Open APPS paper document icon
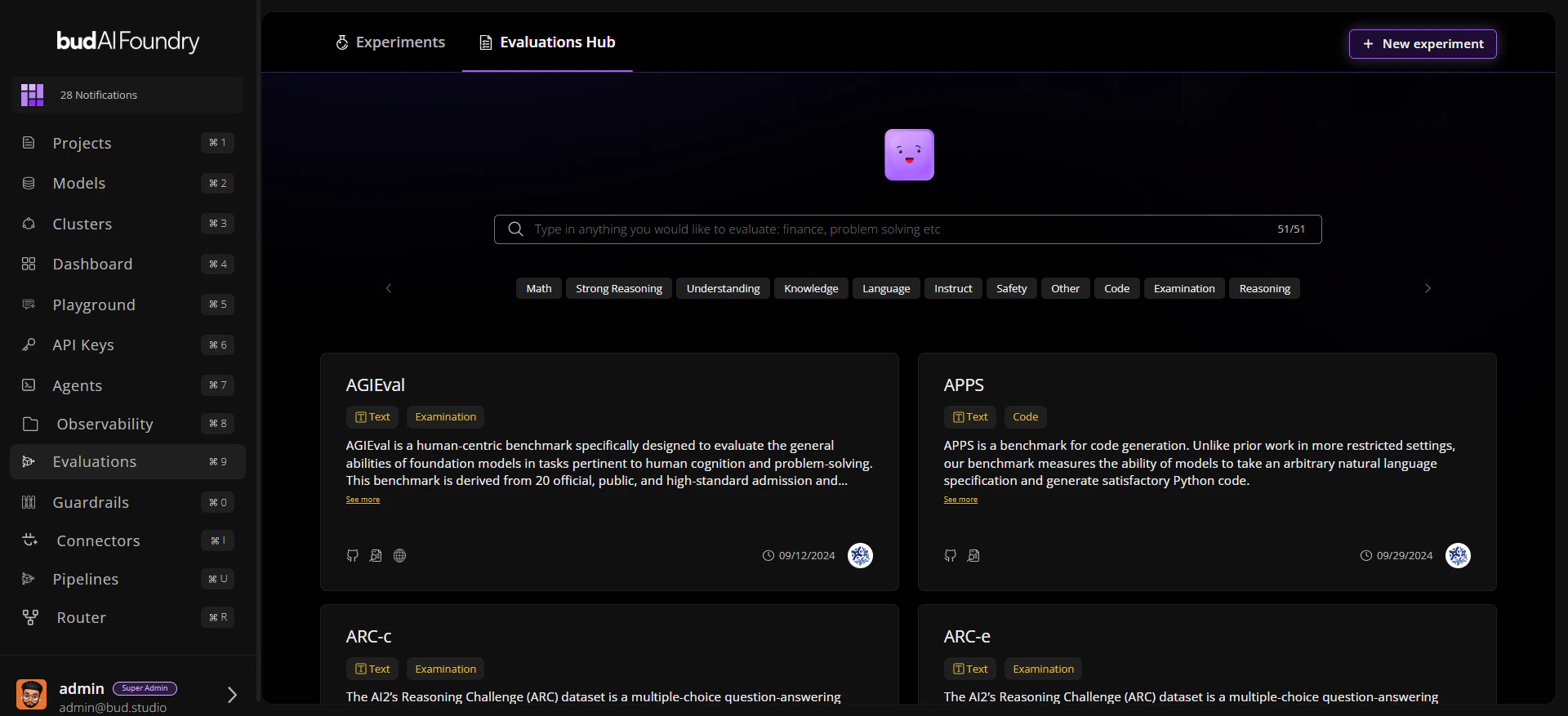This screenshot has height=716, width=1568. click(x=973, y=556)
